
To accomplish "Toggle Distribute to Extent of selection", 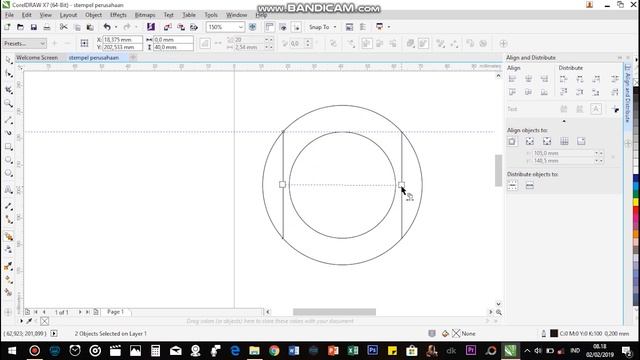I will pos(512,186).
